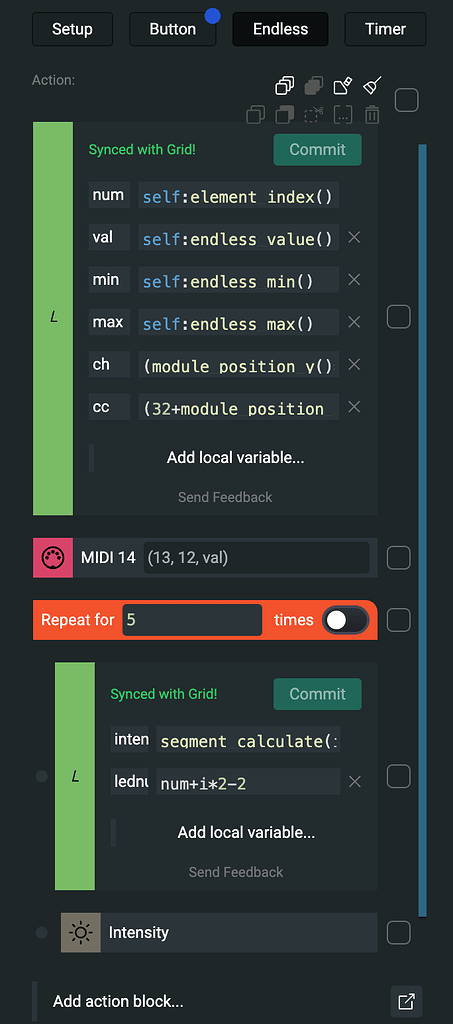Image resolution: width=453 pixels, height=1024 pixels.
Task: Click the num+i*2-2 value field
Action: tap(247, 782)
